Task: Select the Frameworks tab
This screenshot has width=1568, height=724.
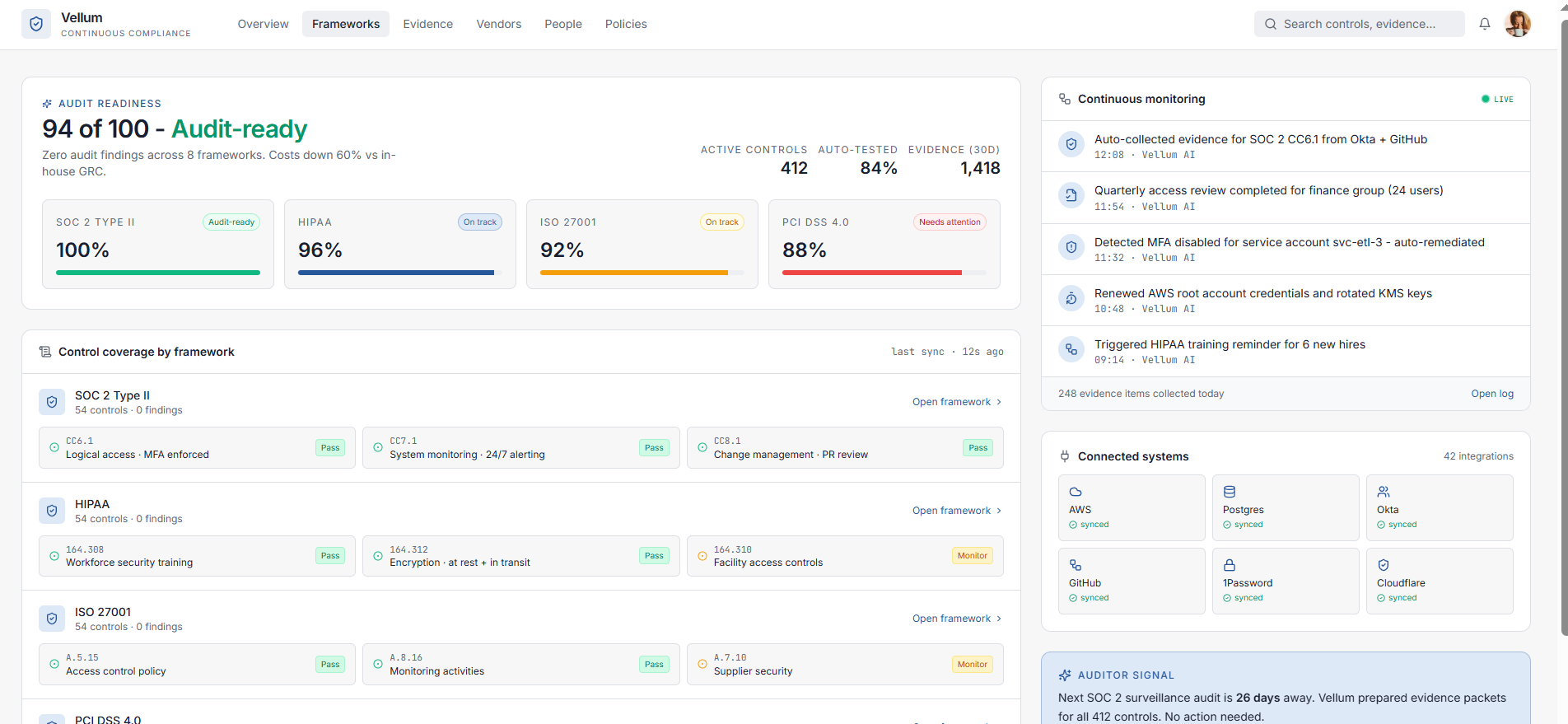Action: pos(346,24)
